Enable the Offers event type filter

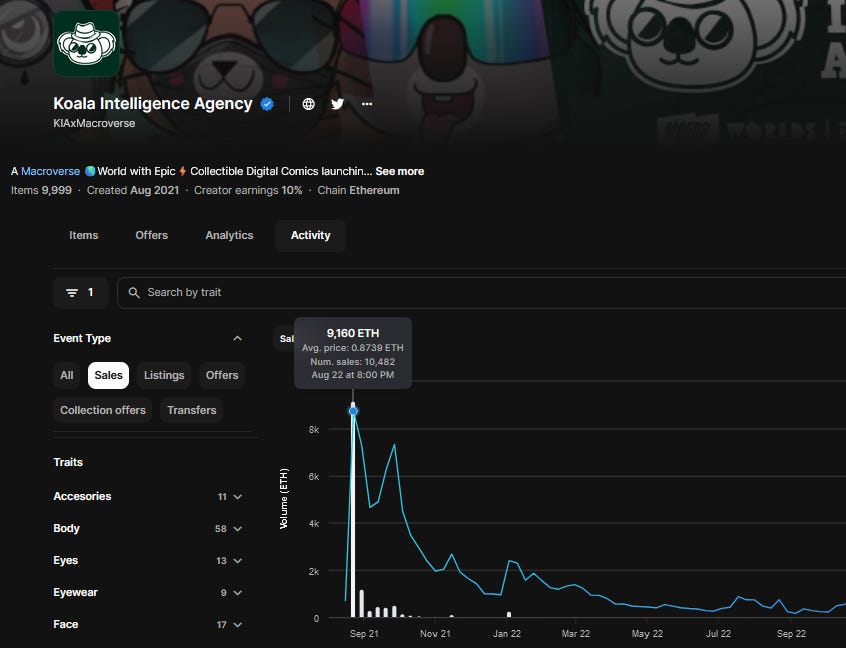pyautogui.click(x=222, y=375)
